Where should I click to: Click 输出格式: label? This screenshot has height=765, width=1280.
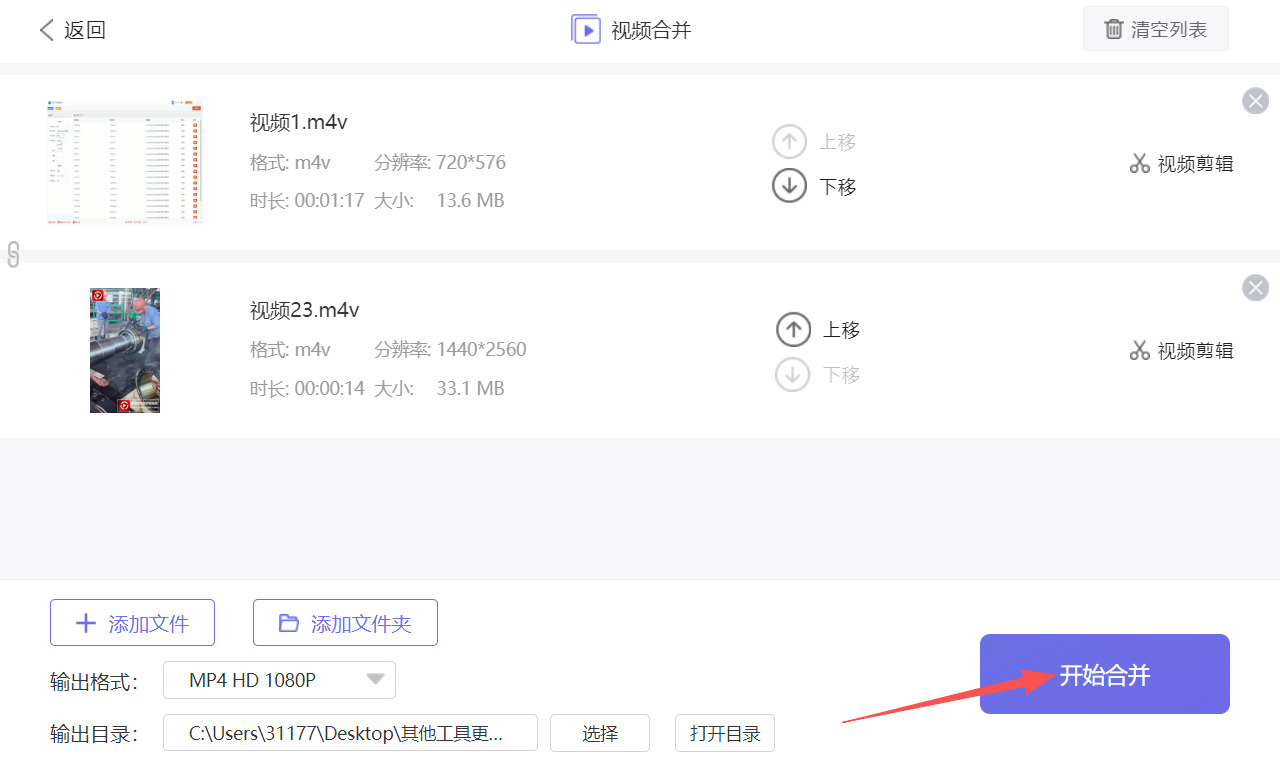coord(93,681)
